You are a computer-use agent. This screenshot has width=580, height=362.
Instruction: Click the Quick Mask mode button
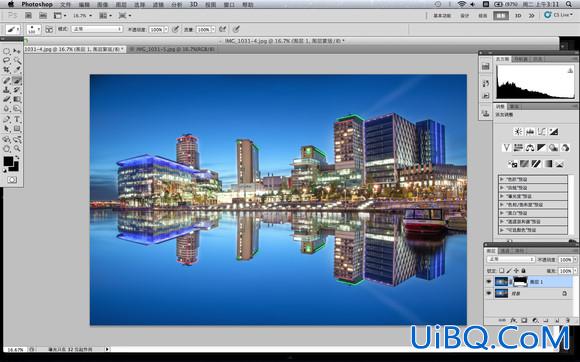[x=12, y=180]
